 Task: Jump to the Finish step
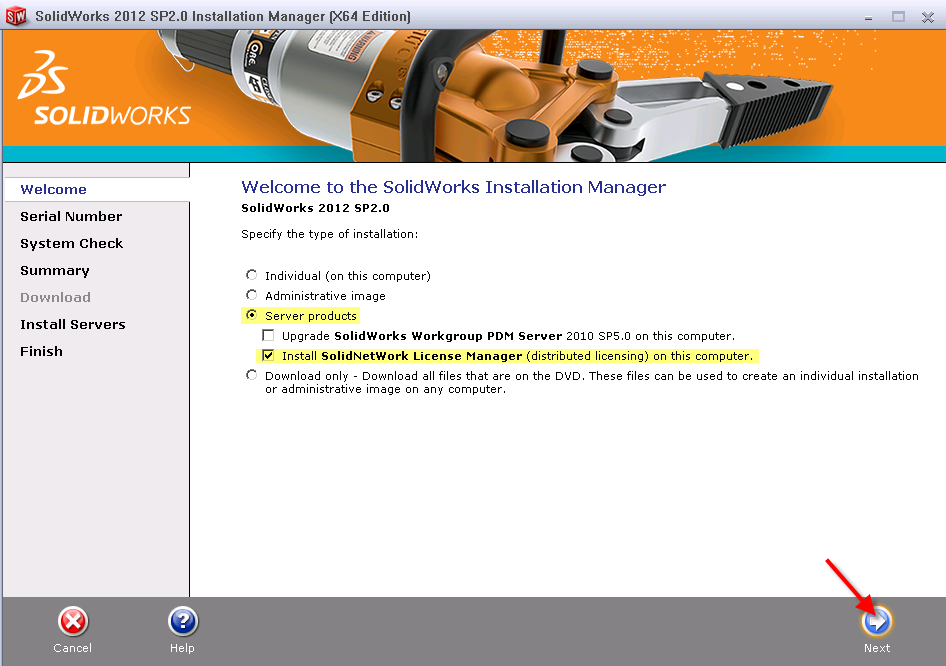tap(41, 351)
